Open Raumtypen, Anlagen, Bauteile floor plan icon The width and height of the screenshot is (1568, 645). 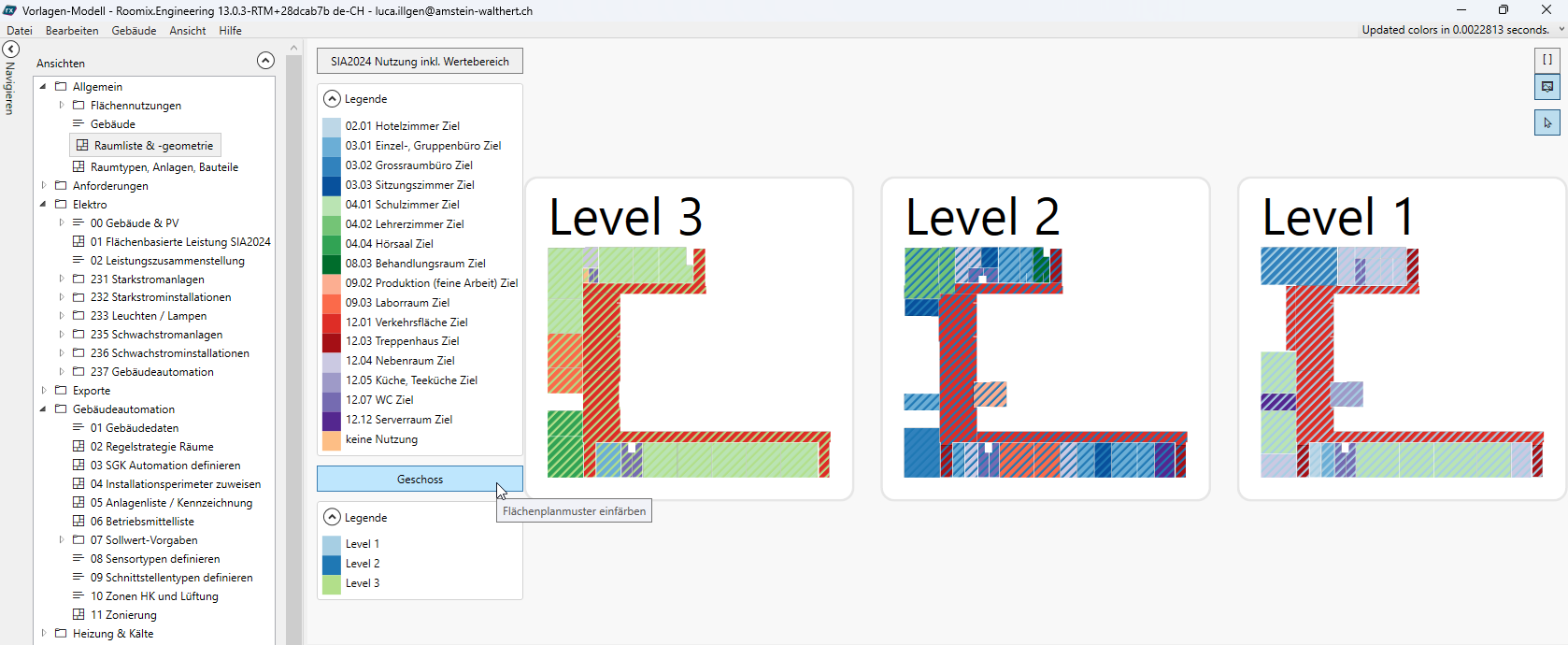click(x=78, y=167)
